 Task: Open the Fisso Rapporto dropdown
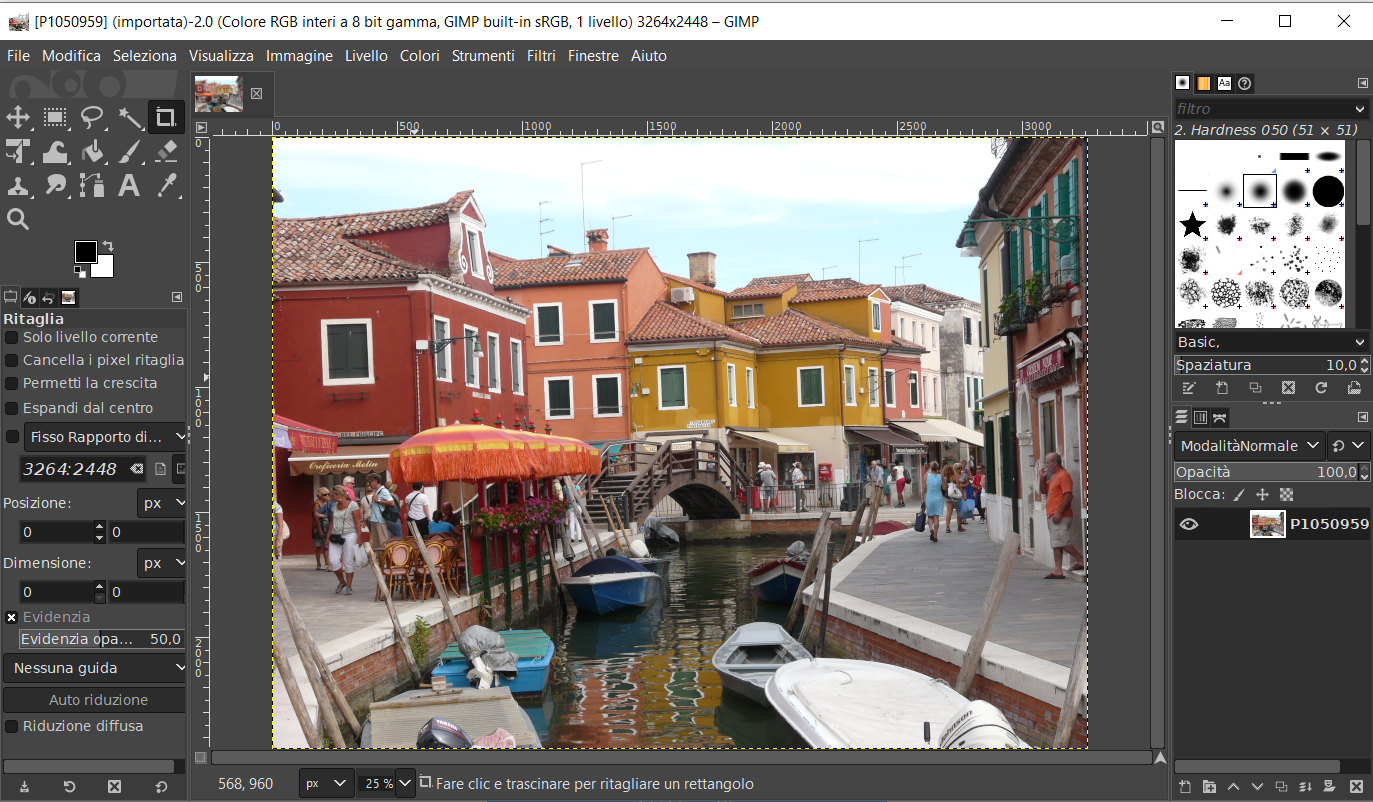(106, 437)
